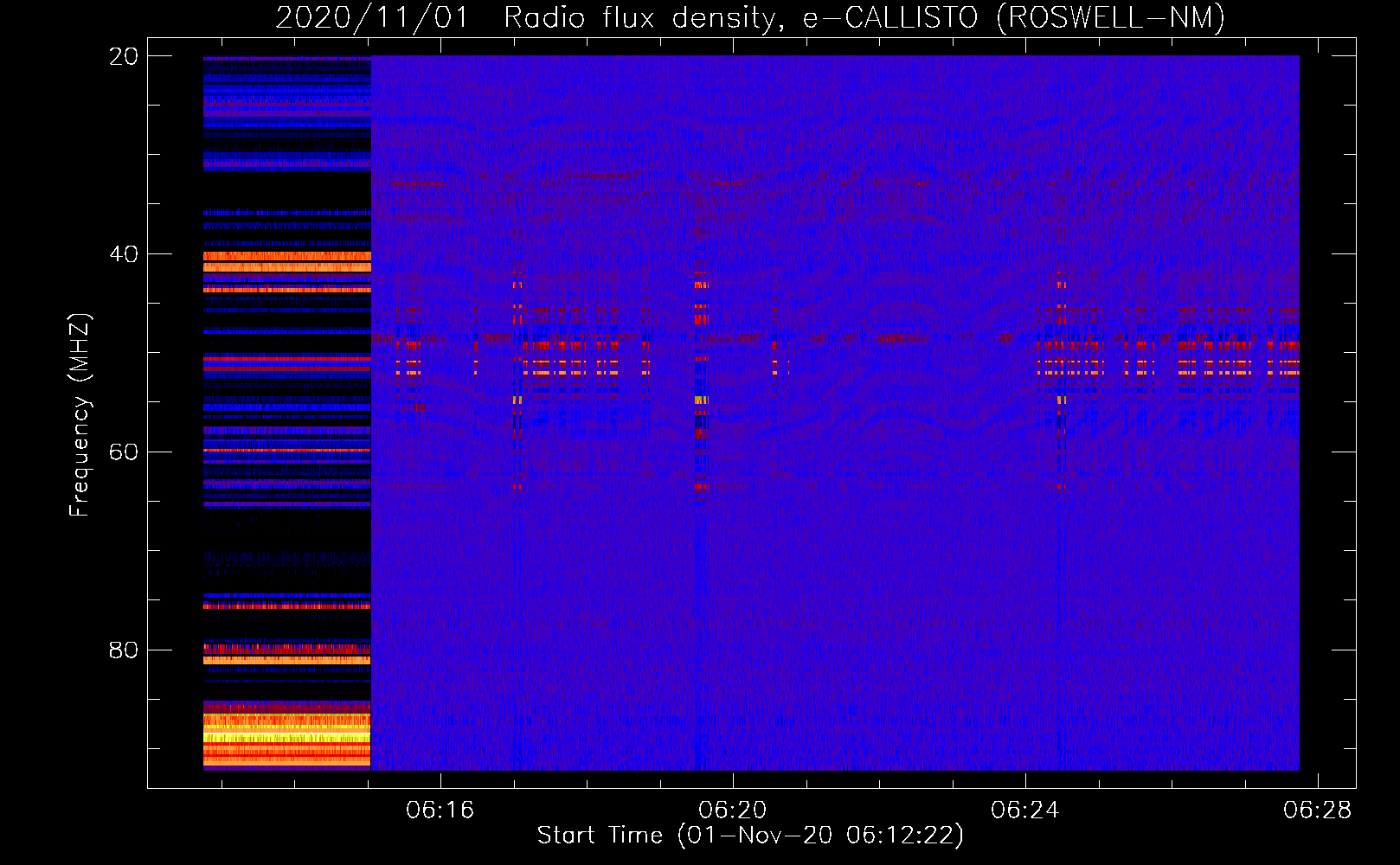Viewport: 1400px width, 865px height.
Task: Click the 40 MHz frequency tick label
Action: coord(124,254)
